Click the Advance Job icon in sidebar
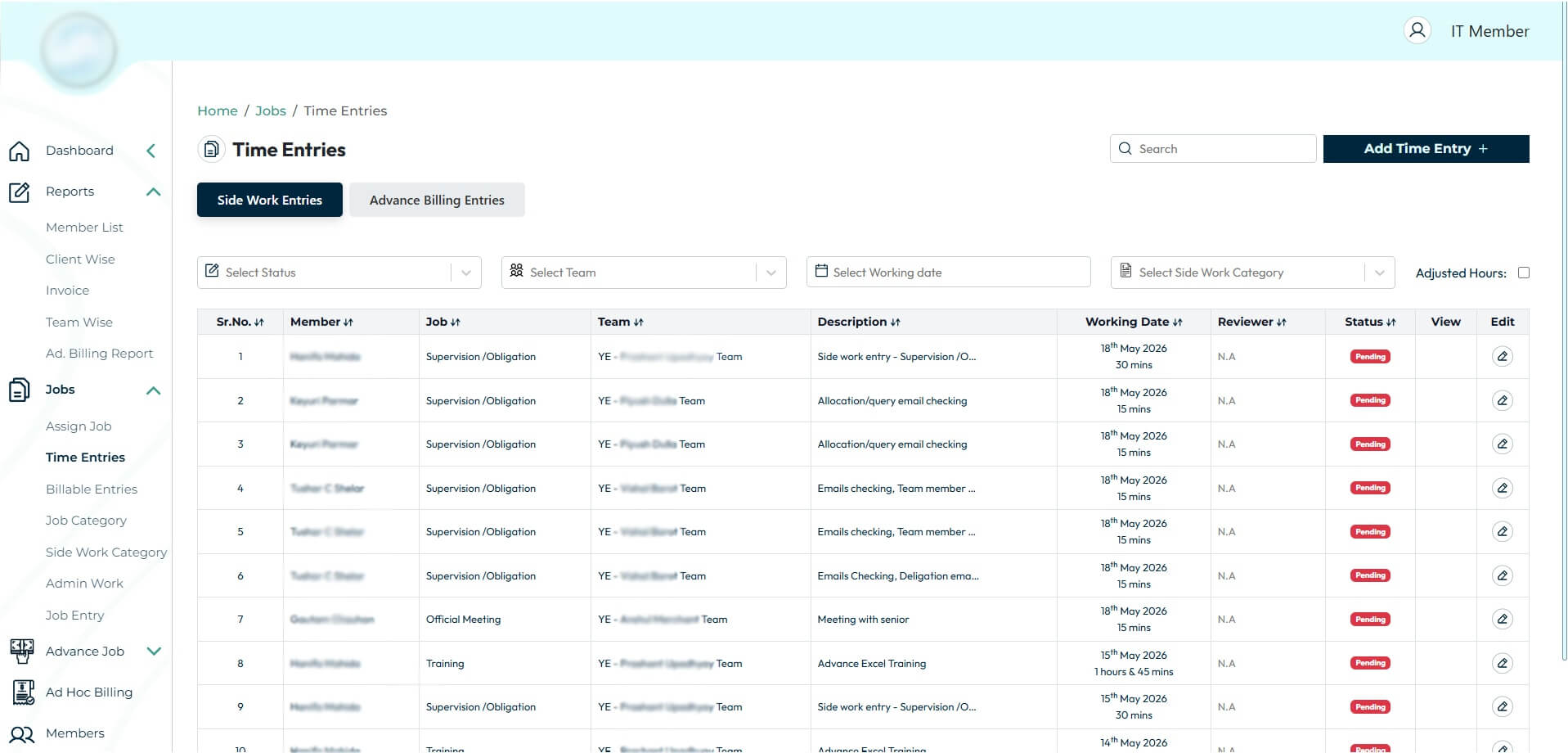 tap(22, 652)
